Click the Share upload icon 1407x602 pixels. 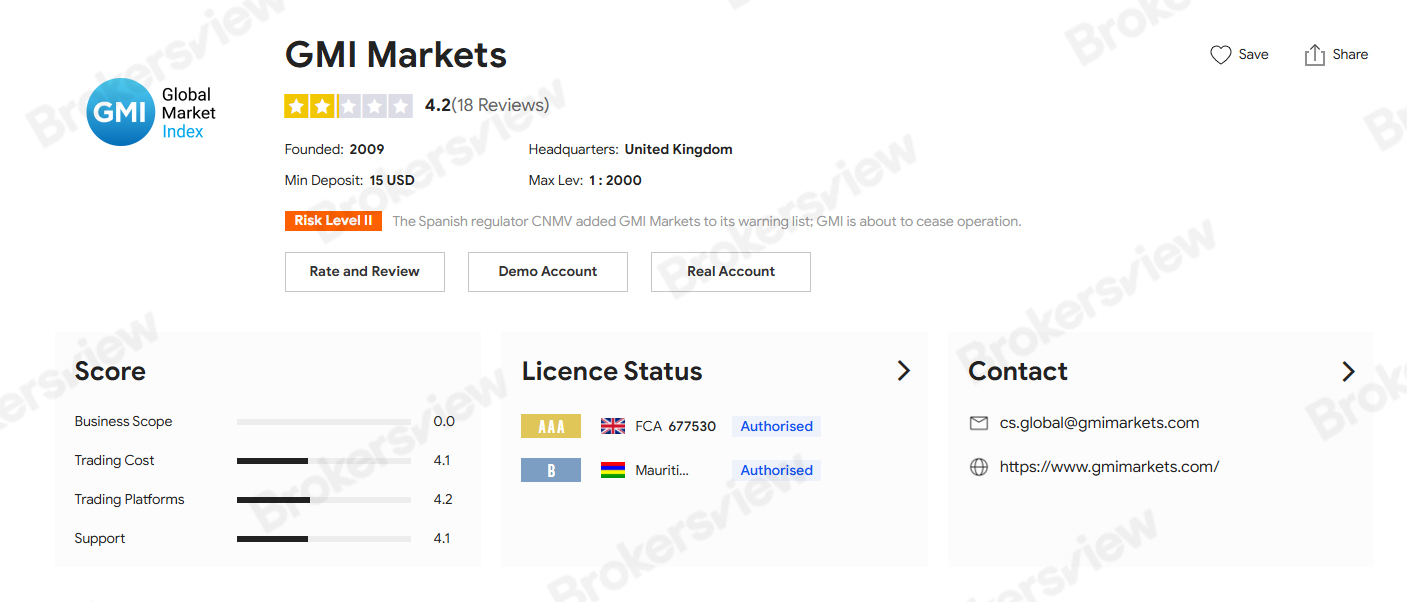coord(1314,55)
